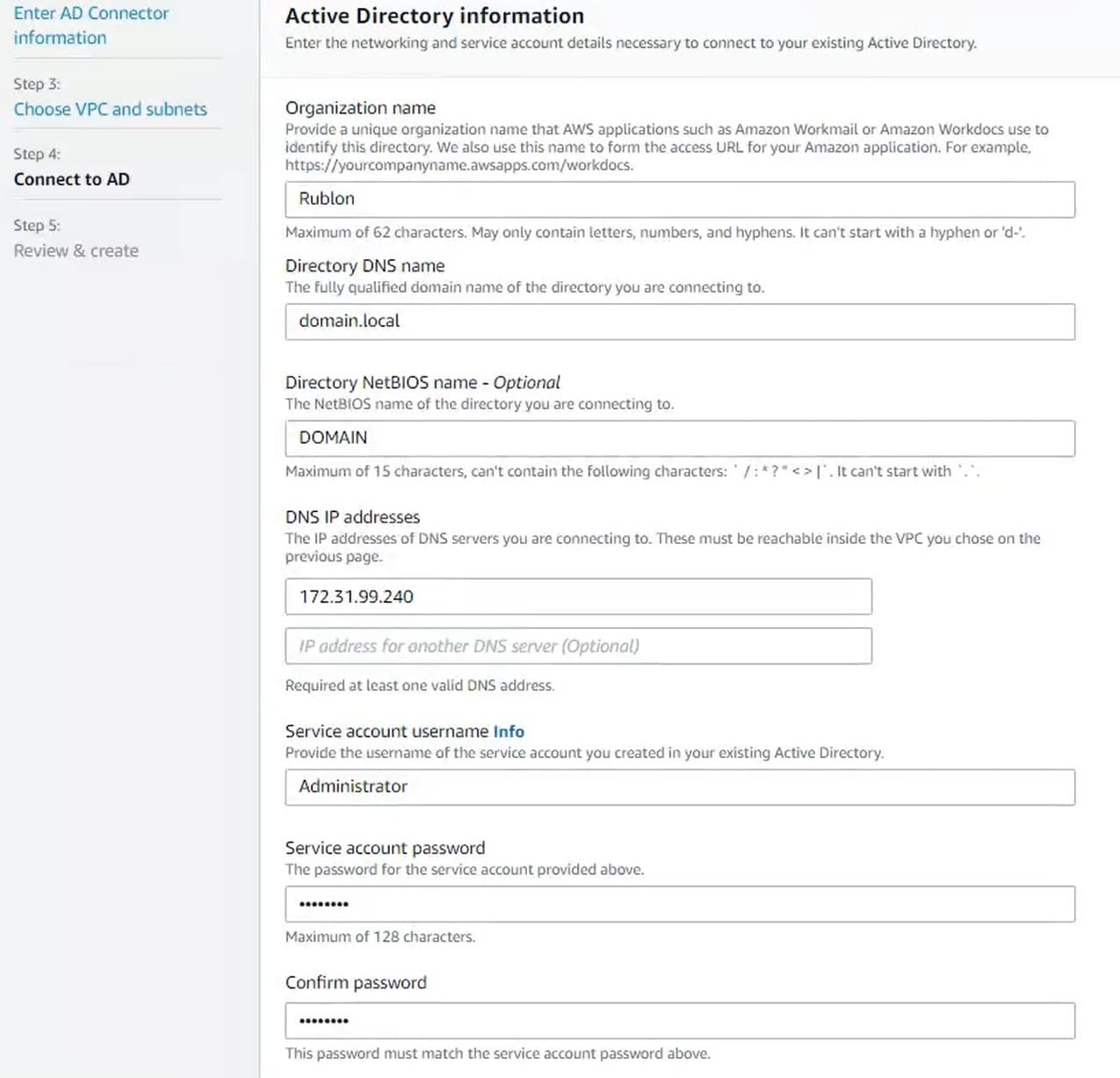Click the Confirm password label
The height and width of the screenshot is (1078, 1120).
[x=356, y=982]
